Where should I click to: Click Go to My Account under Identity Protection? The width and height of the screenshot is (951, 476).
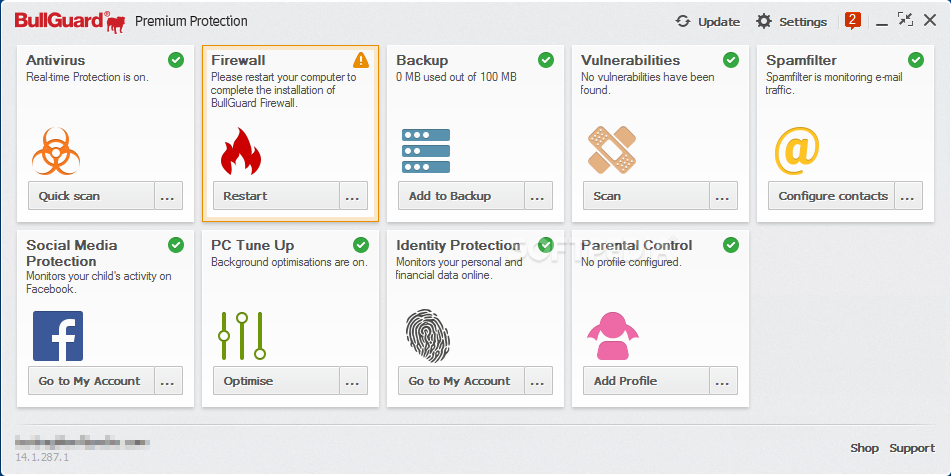point(462,380)
